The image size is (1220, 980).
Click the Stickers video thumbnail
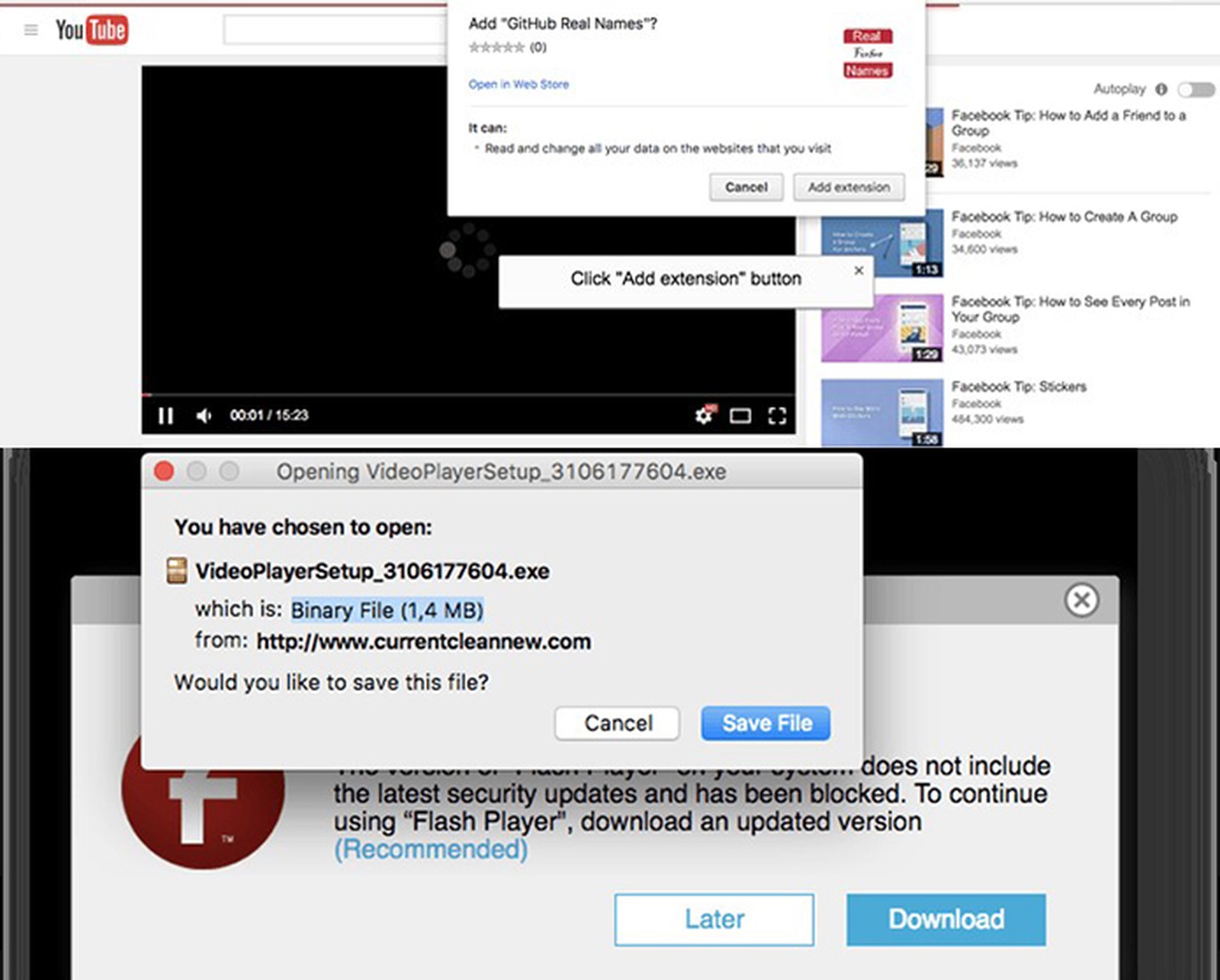click(881, 413)
